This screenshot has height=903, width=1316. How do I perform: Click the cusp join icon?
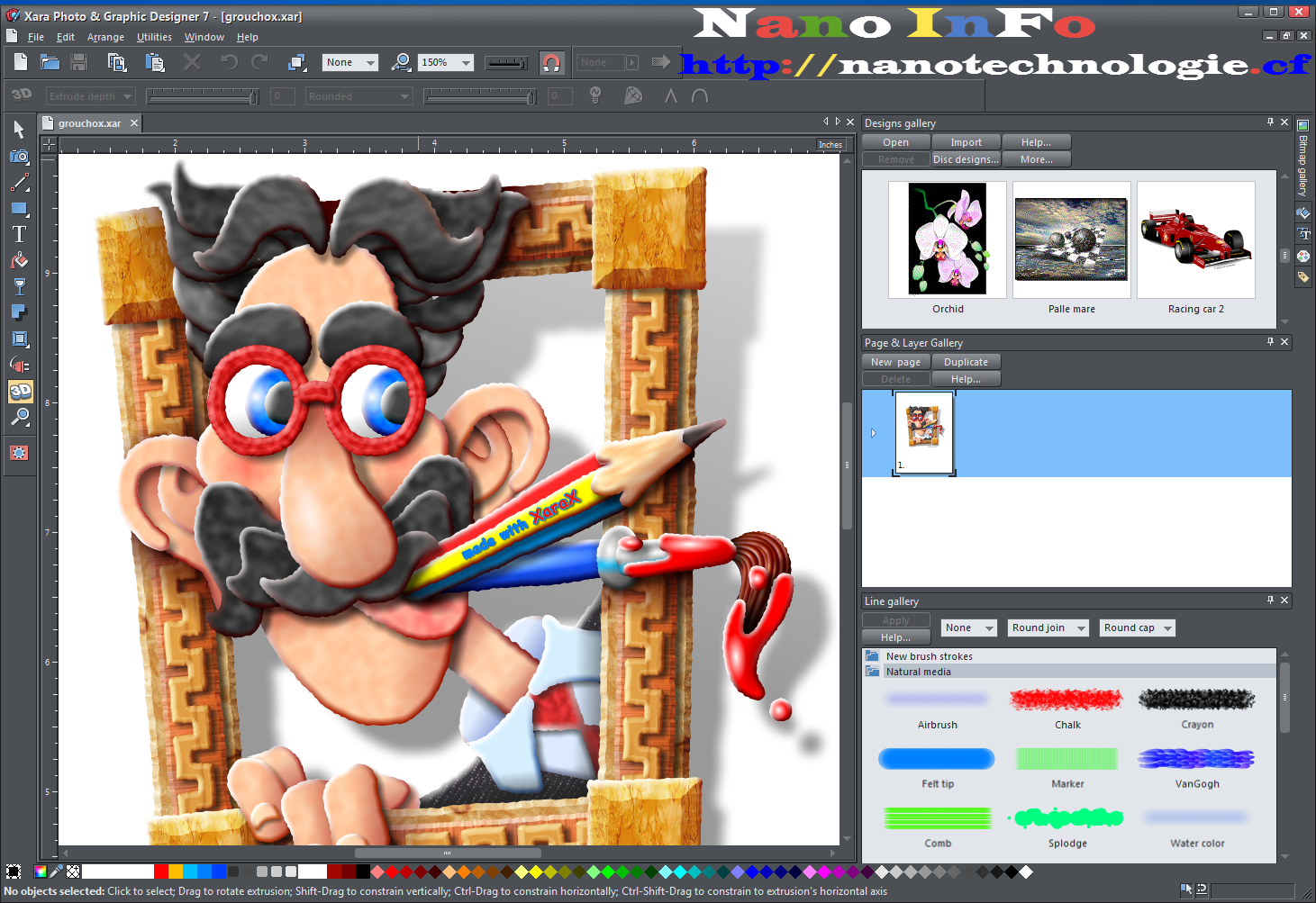670,95
